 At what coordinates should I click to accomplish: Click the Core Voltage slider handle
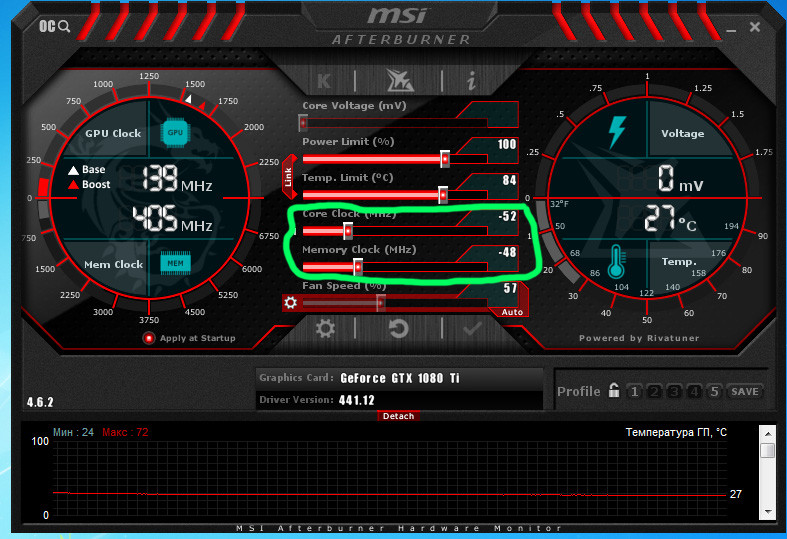click(x=303, y=122)
